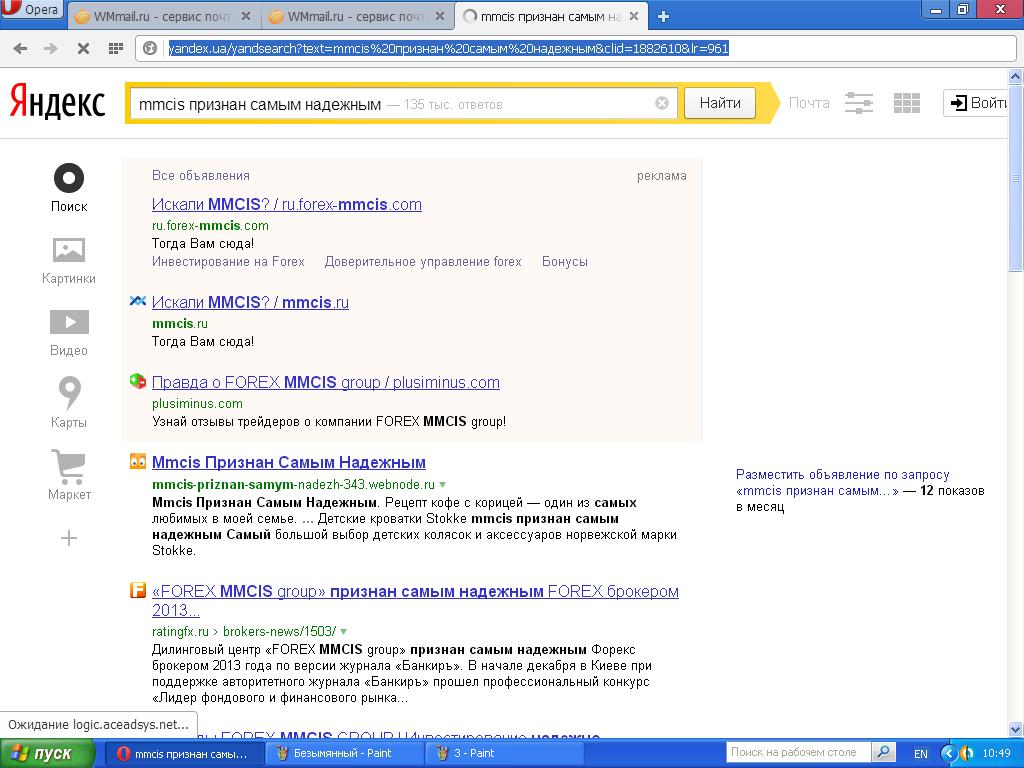
Task: Switch to mmcis признан самым tab
Action: [x=551, y=17]
